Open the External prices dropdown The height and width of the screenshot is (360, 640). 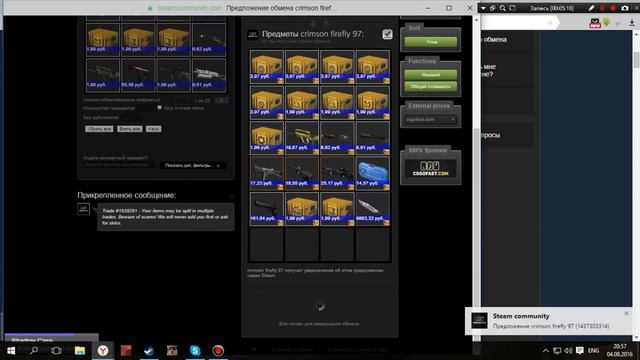click(431, 120)
